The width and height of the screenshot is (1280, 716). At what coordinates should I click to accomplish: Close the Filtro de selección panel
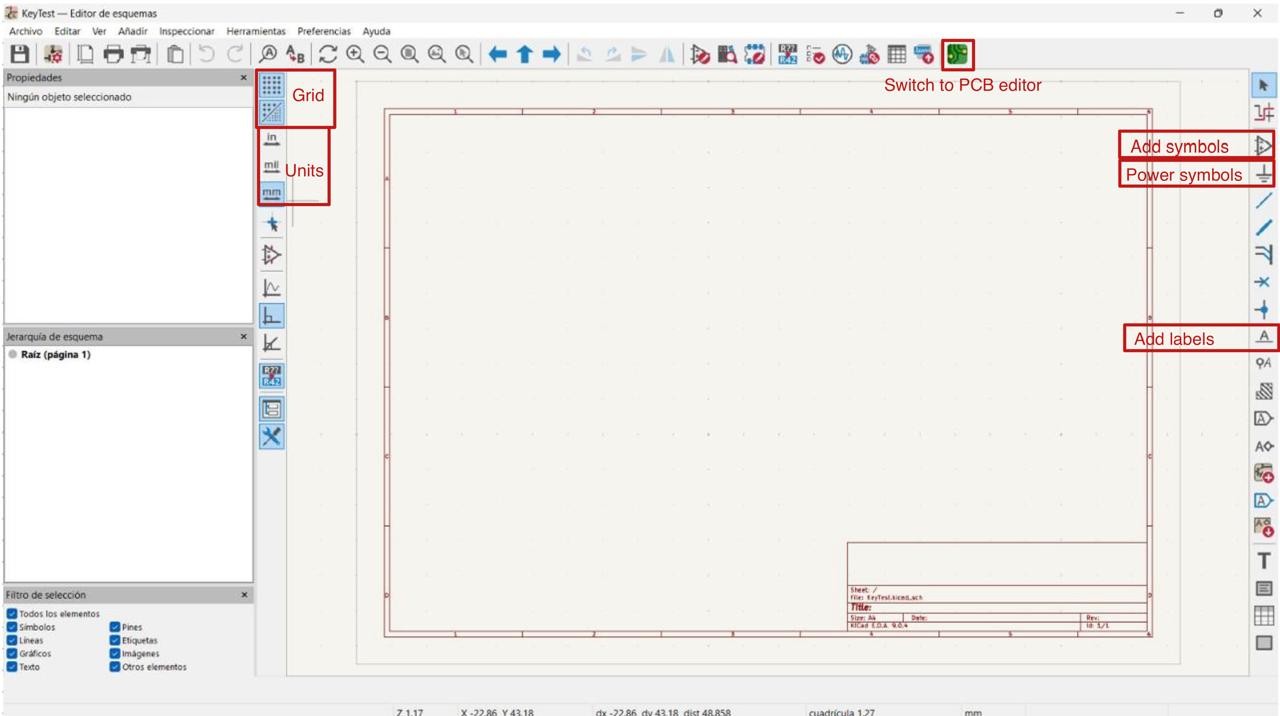click(244, 595)
